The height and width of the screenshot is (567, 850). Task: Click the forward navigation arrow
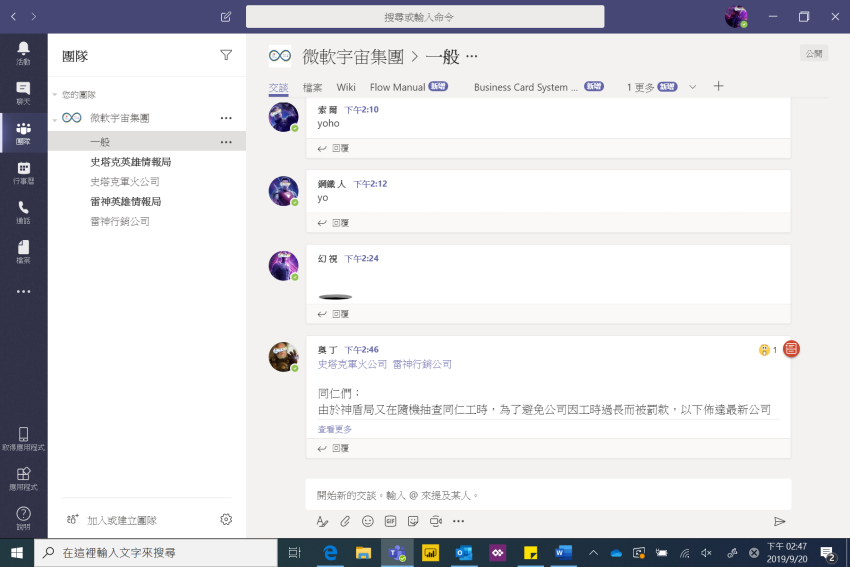click(x=34, y=17)
